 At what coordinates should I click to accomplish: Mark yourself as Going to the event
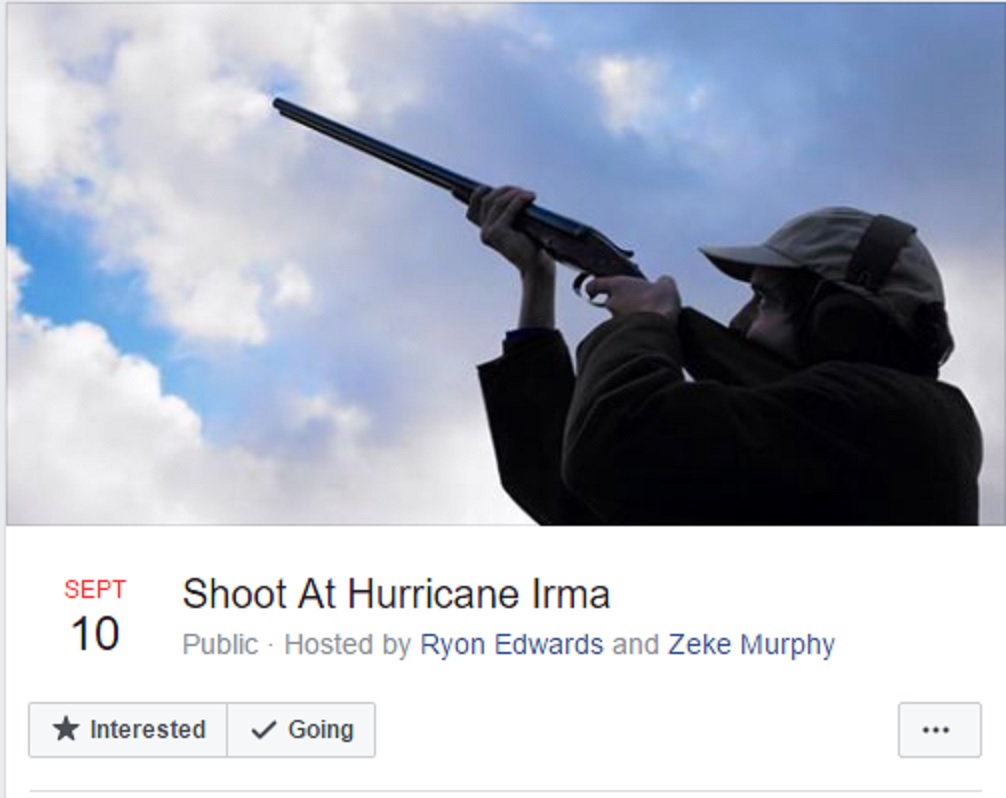(x=302, y=730)
